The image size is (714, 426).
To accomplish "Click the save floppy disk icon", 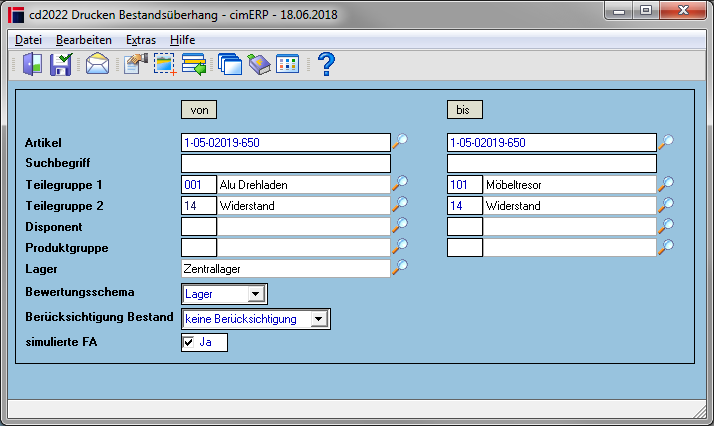I will click(x=61, y=64).
